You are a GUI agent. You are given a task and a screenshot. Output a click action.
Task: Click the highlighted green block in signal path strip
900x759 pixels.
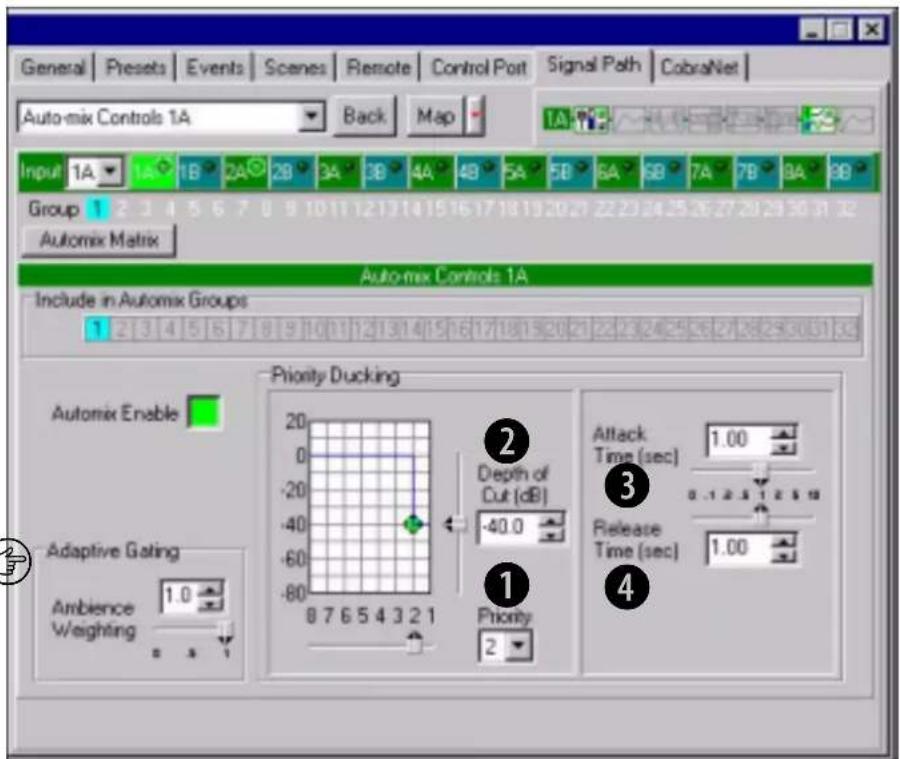818,119
